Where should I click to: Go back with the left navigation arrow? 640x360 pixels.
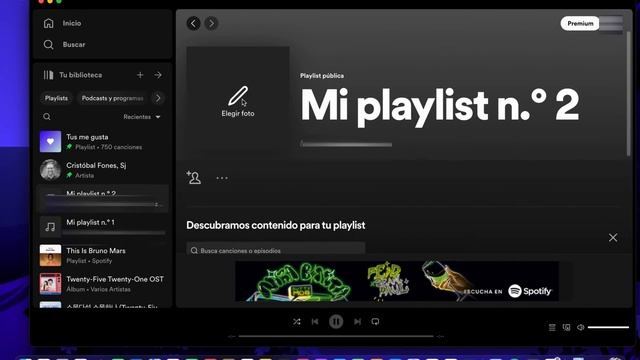click(x=193, y=23)
